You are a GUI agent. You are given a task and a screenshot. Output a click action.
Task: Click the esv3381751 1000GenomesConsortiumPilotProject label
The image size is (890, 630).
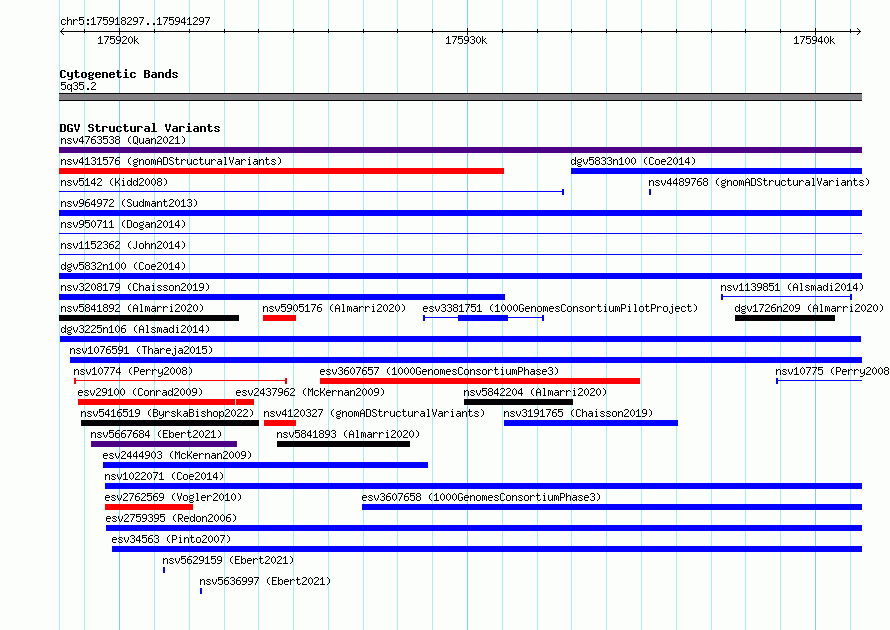pos(560,308)
